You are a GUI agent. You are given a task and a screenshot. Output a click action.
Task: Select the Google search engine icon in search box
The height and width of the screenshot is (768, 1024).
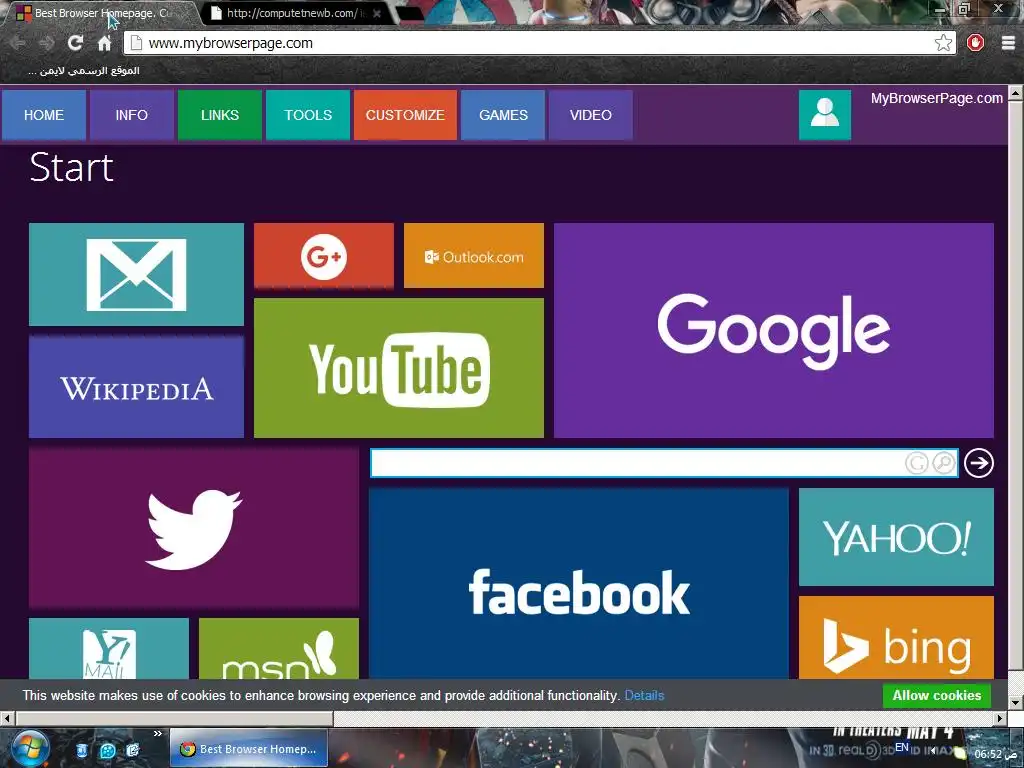(x=917, y=463)
